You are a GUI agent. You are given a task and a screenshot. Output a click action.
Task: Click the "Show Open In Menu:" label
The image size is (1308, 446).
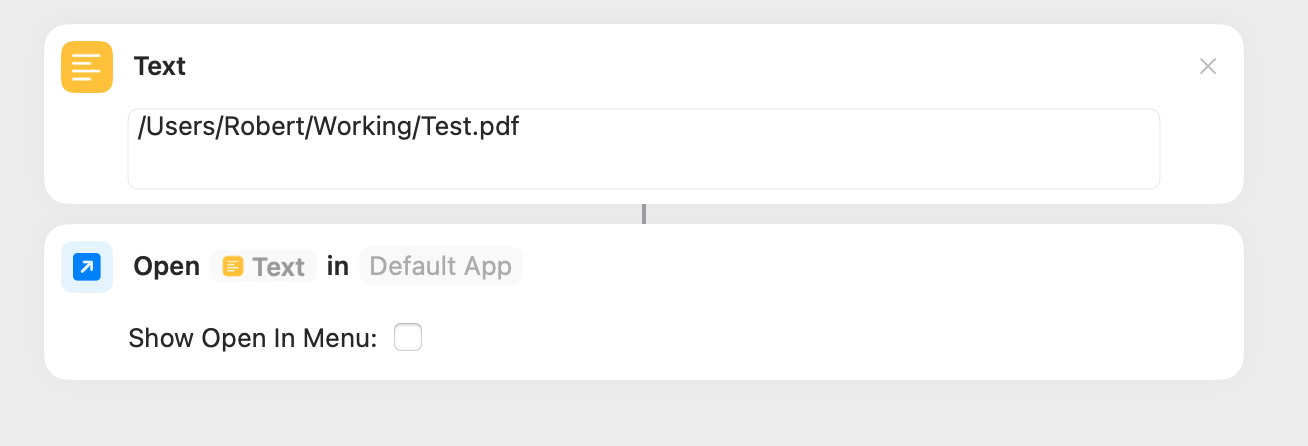coord(253,339)
